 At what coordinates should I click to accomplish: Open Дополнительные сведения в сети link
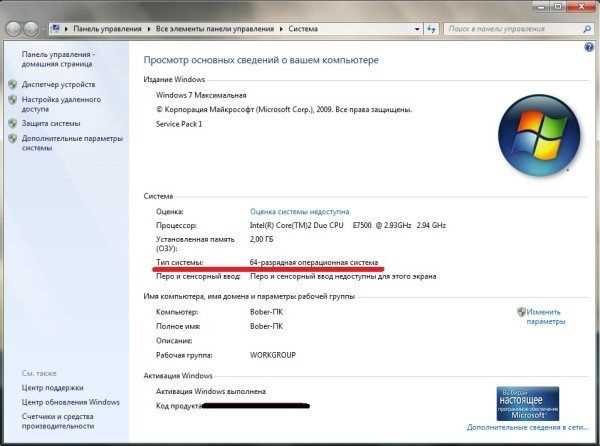tap(527, 427)
